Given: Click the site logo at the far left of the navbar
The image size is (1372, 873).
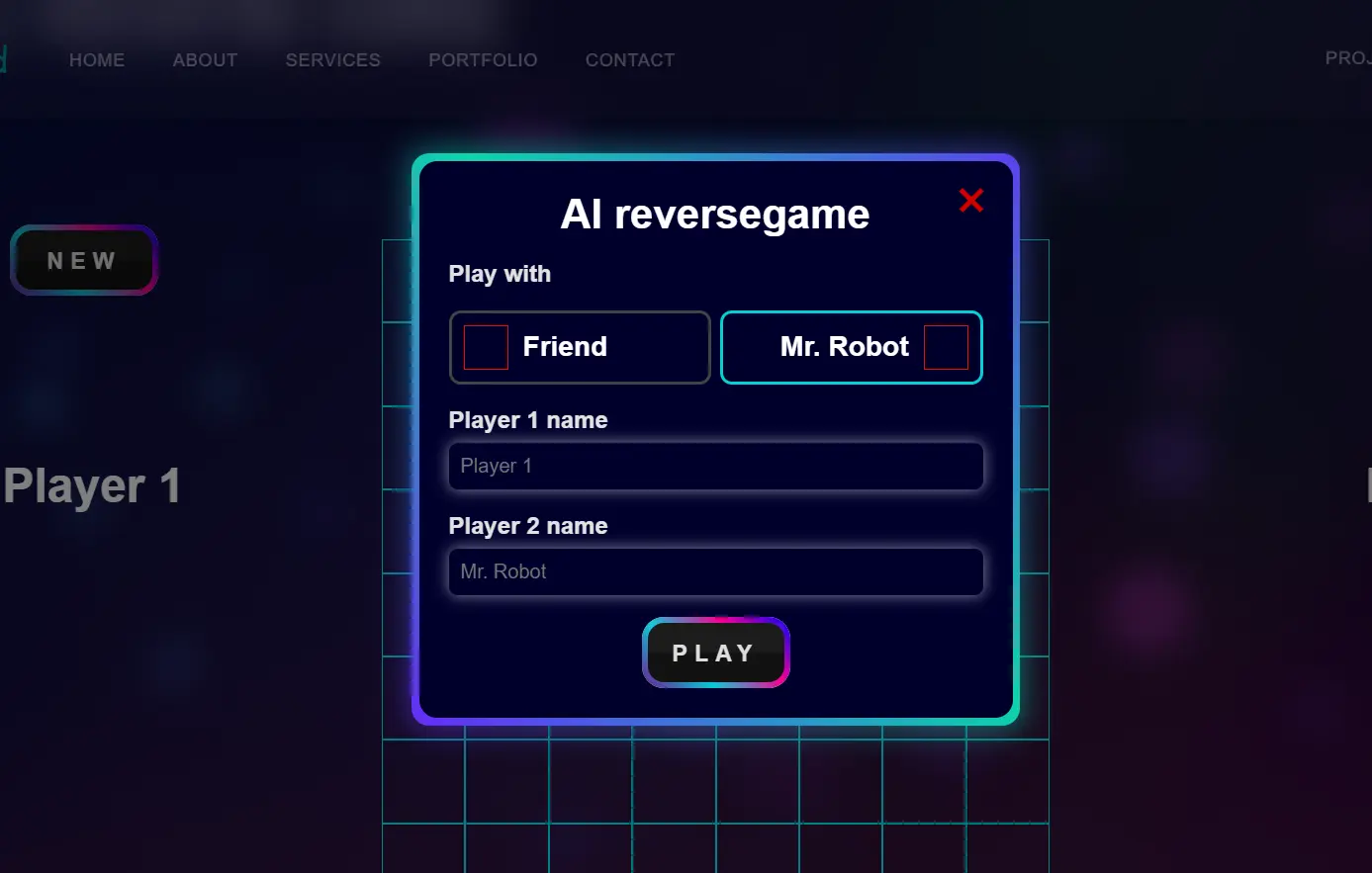Looking at the screenshot, I should point(3,59).
